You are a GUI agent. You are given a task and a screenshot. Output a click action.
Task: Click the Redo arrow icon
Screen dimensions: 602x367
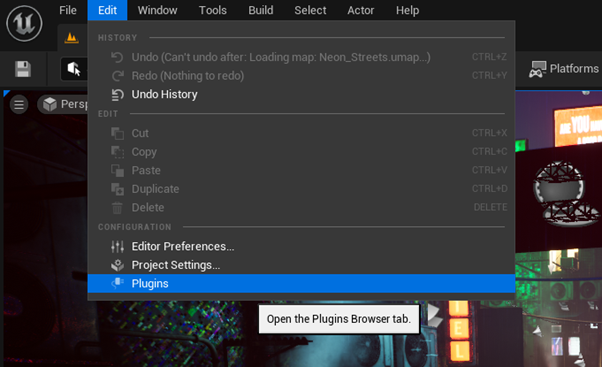point(117,76)
